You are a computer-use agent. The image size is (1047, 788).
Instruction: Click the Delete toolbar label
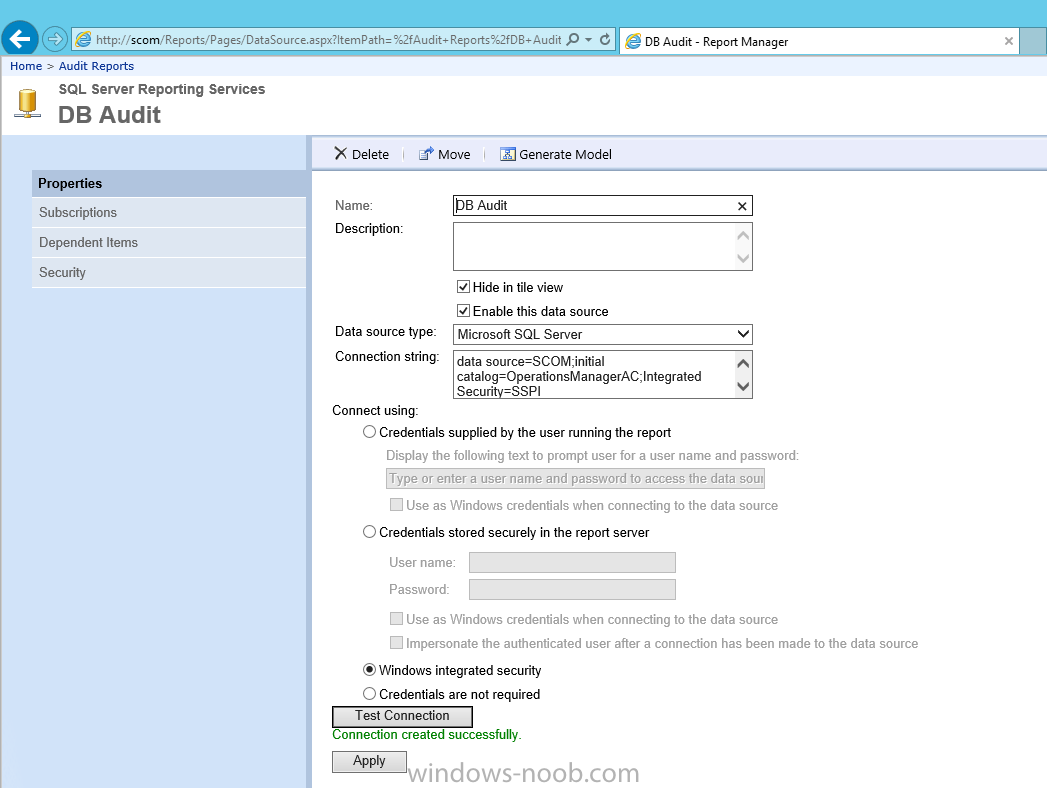(370, 154)
